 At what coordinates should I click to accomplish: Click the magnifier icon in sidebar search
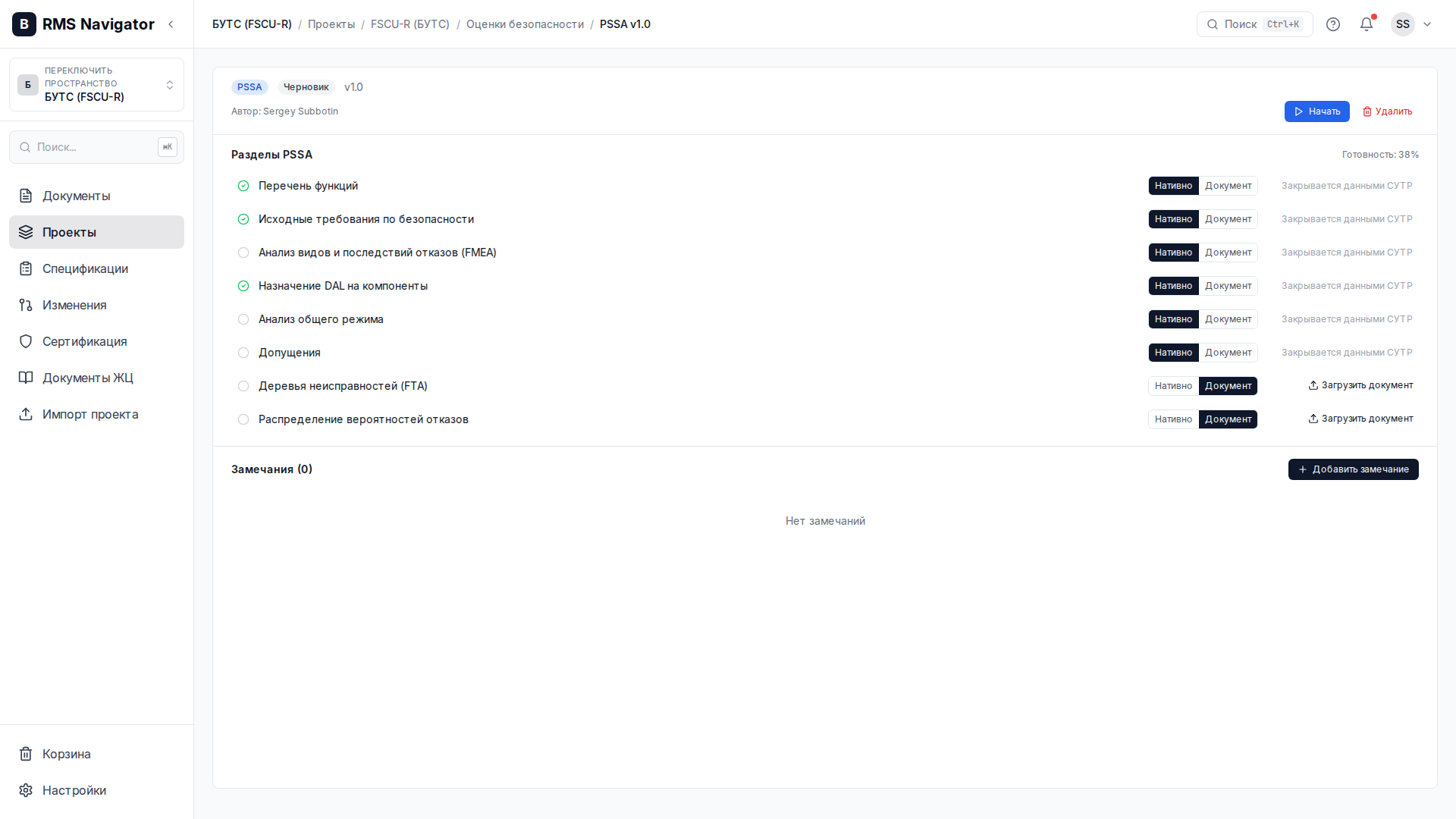point(25,147)
